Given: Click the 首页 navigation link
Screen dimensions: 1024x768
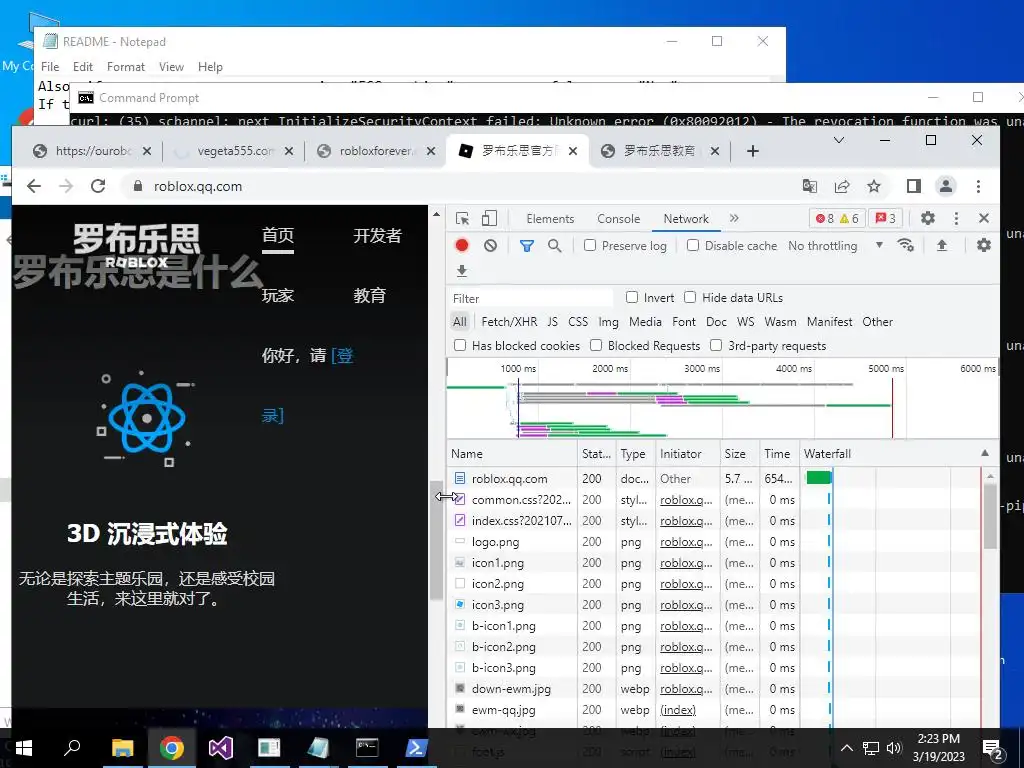Looking at the screenshot, I should click(278, 235).
